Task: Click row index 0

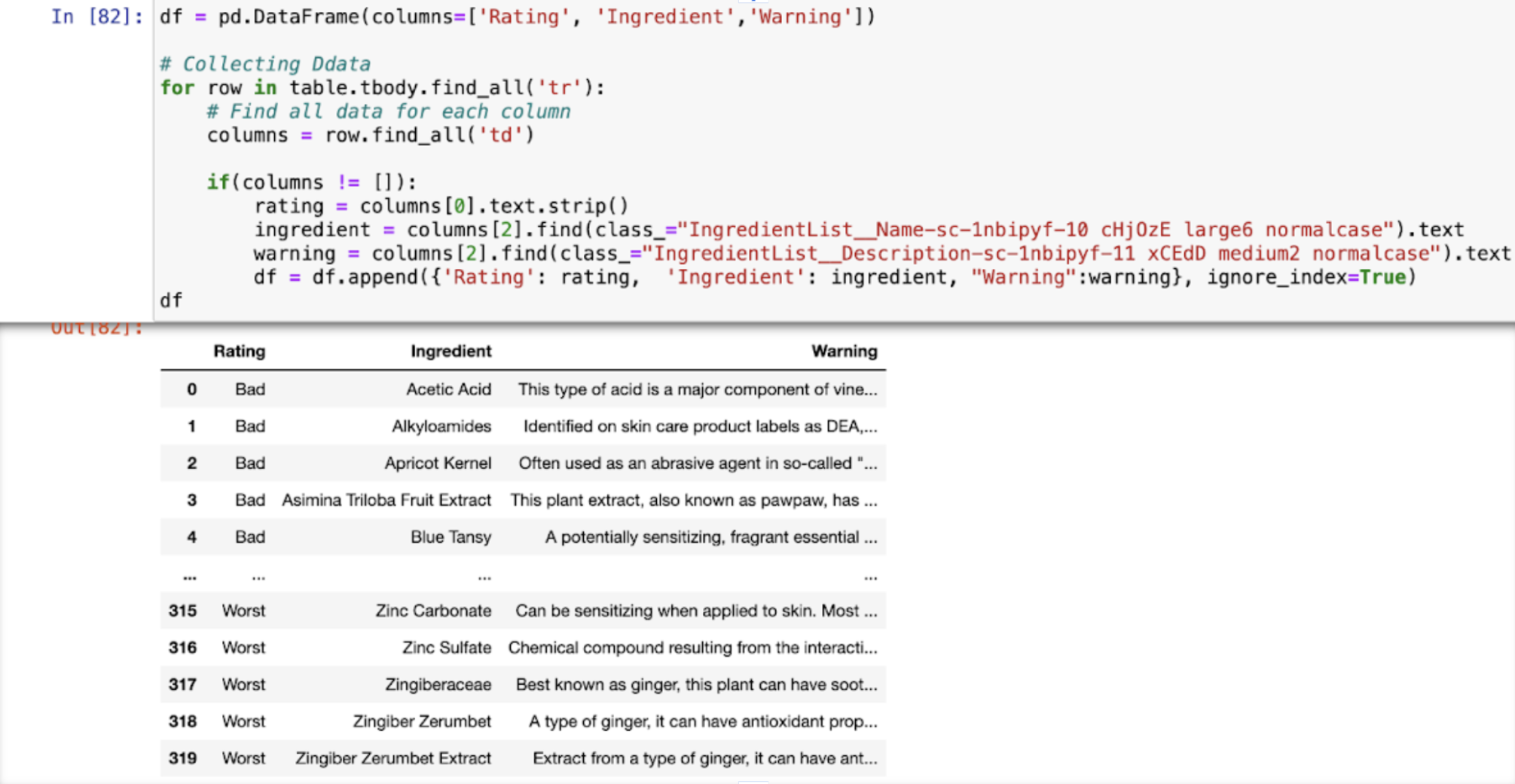Action: tap(191, 389)
